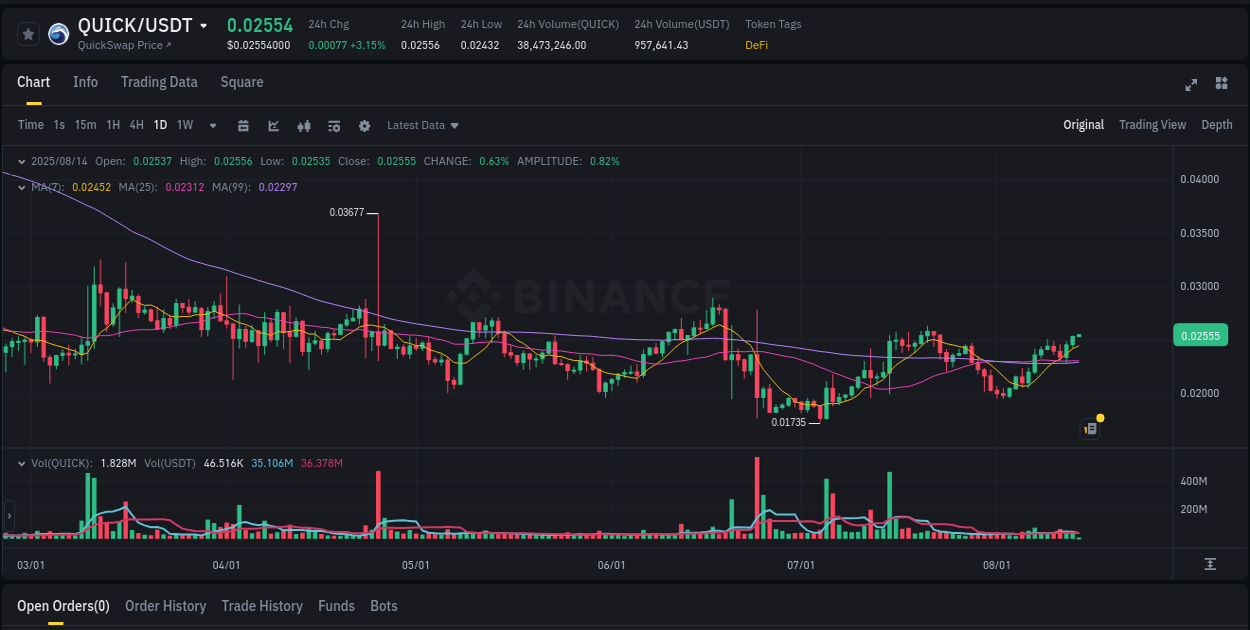Select the 4H timeframe
Screen dimensions: 1250x630
coord(136,125)
